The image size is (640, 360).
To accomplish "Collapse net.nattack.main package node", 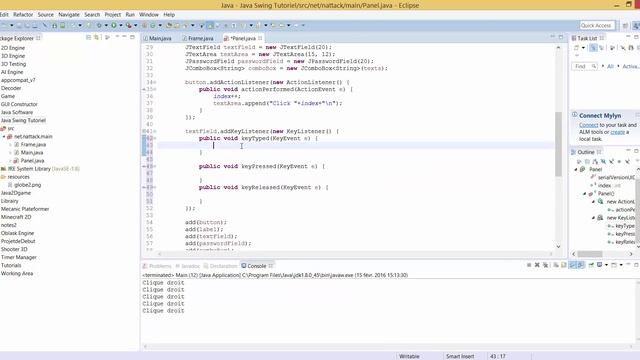I will coord(4,136).
